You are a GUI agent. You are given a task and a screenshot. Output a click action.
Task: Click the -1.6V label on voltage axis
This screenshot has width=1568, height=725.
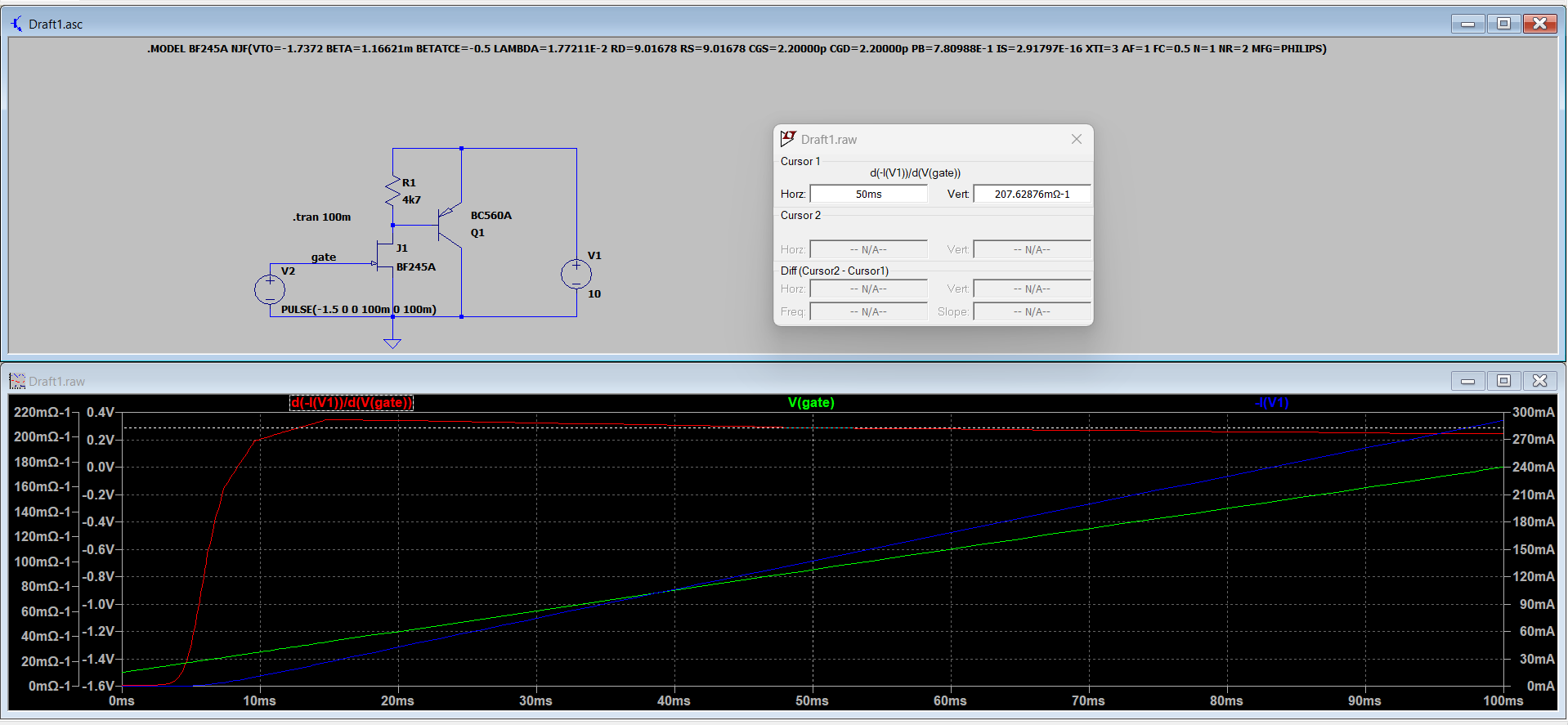pyautogui.click(x=99, y=686)
